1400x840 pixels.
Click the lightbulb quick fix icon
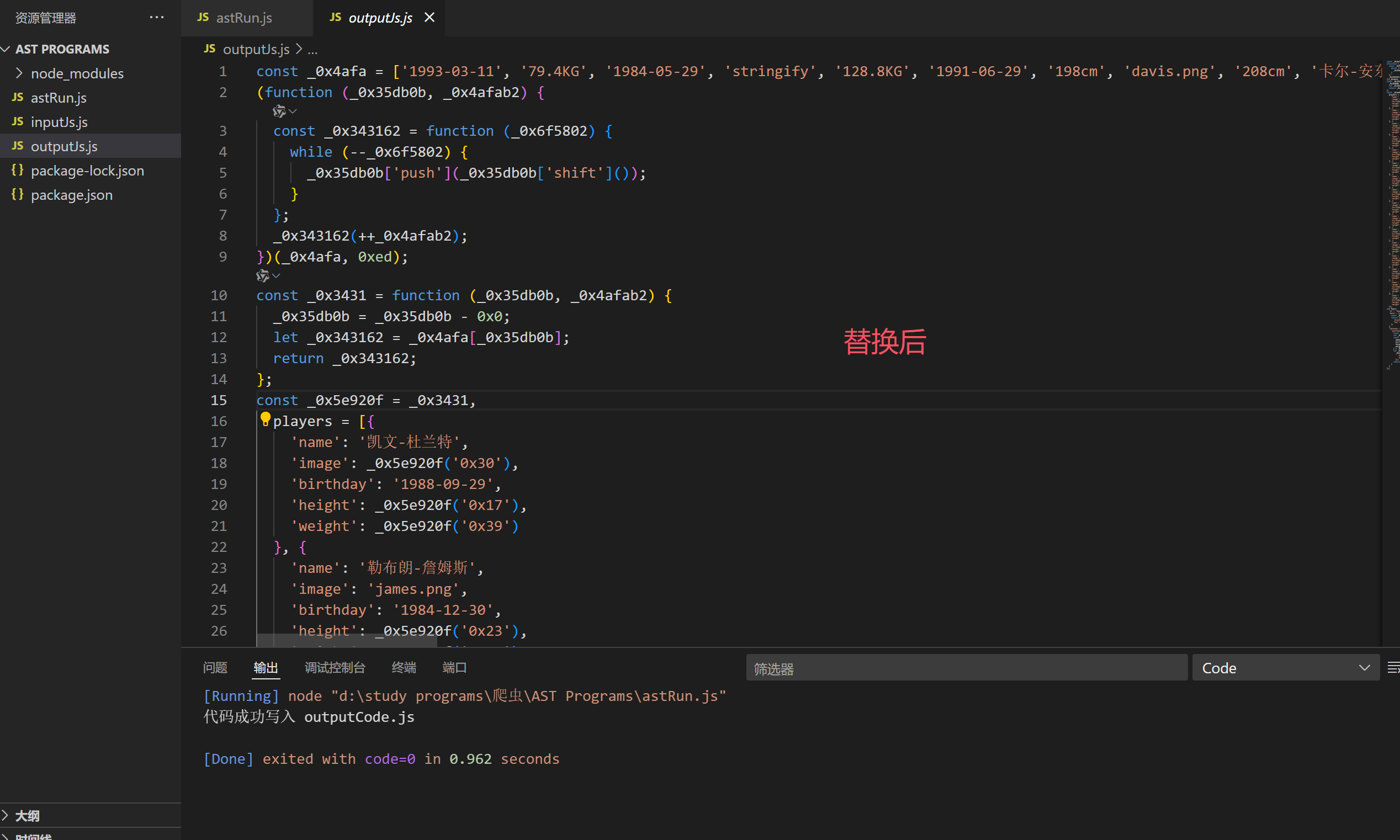(x=265, y=419)
